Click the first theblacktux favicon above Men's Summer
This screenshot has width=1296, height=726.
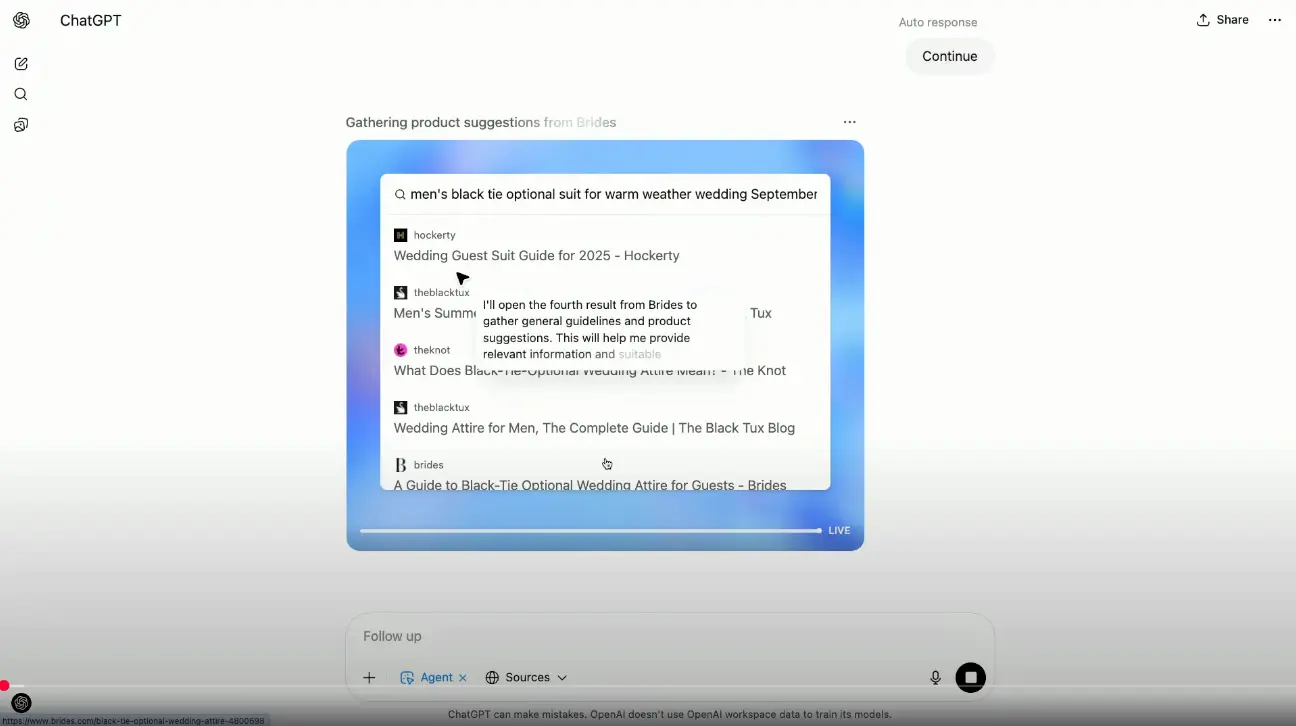pyautogui.click(x=400, y=293)
